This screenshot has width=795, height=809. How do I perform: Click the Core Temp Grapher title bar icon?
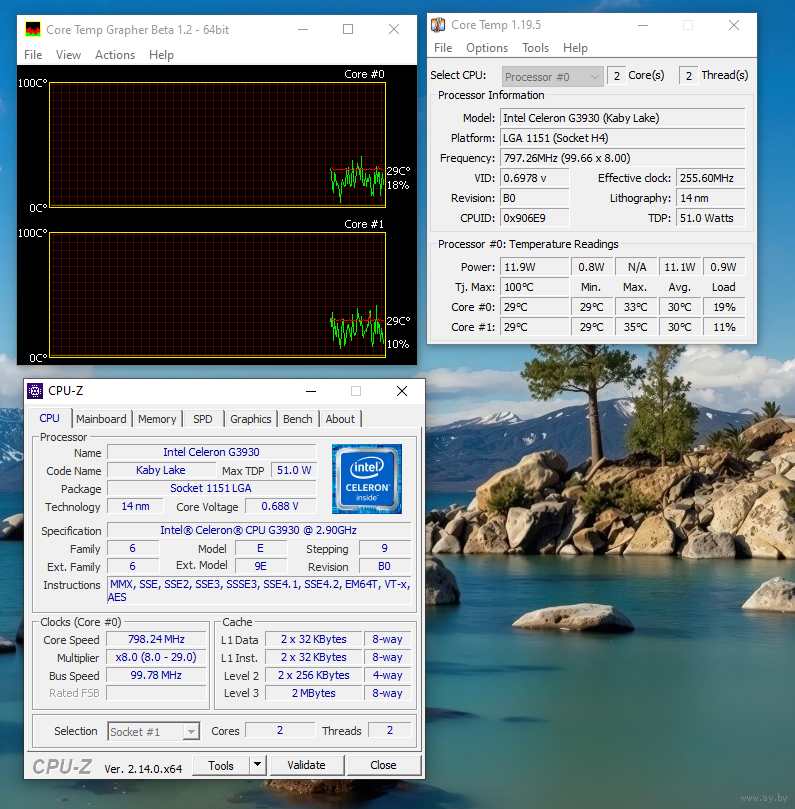(x=33, y=29)
